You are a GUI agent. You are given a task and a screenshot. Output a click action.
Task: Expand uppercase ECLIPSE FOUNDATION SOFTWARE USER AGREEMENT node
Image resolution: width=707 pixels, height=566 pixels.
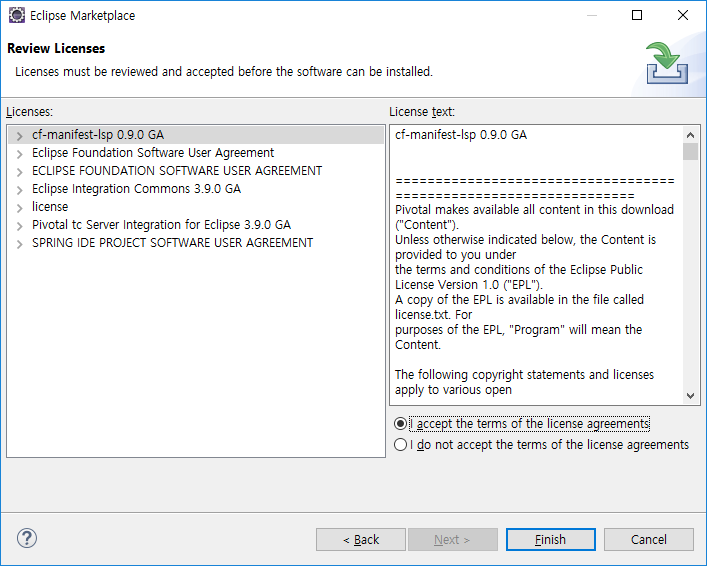(19, 172)
